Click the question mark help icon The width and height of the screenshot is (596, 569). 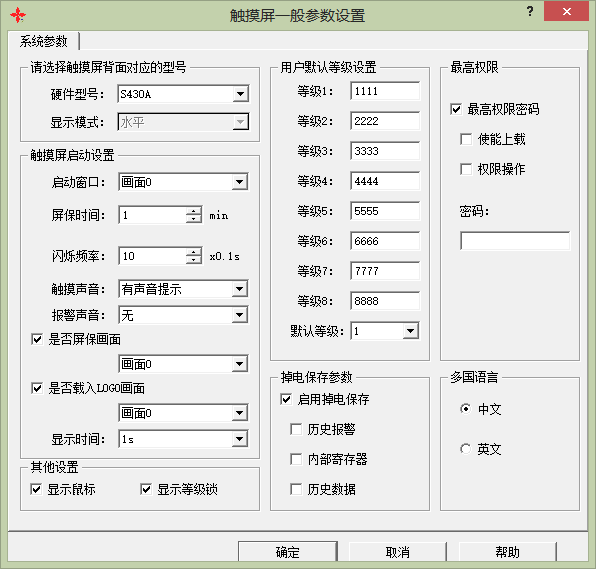(530, 11)
